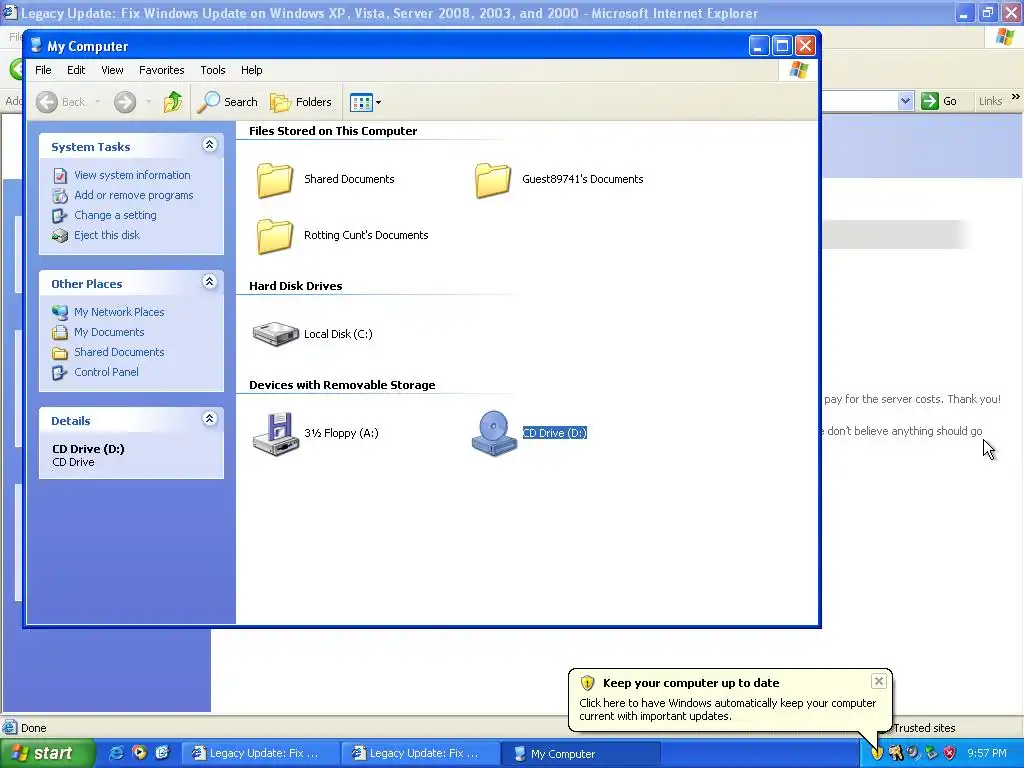Click the yellow Windows Update shield tray icon
The image size is (1024, 768).
tap(877, 753)
